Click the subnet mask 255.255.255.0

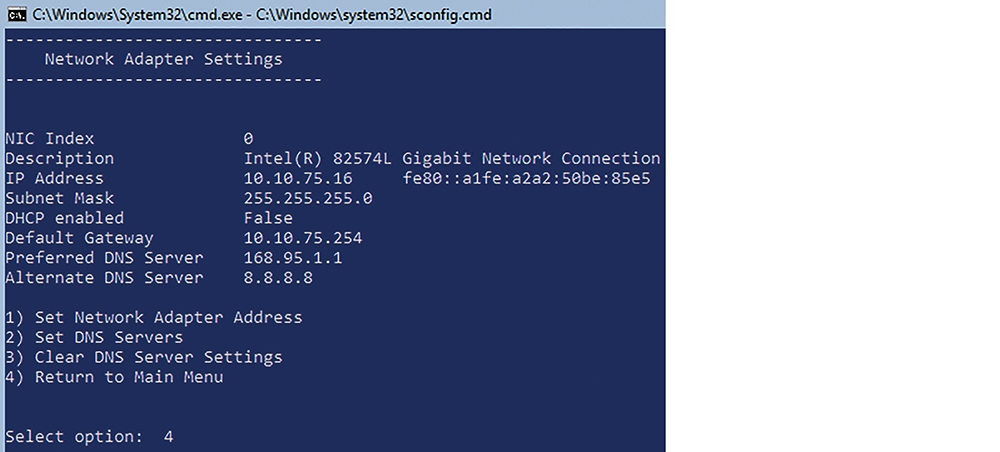pos(308,198)
